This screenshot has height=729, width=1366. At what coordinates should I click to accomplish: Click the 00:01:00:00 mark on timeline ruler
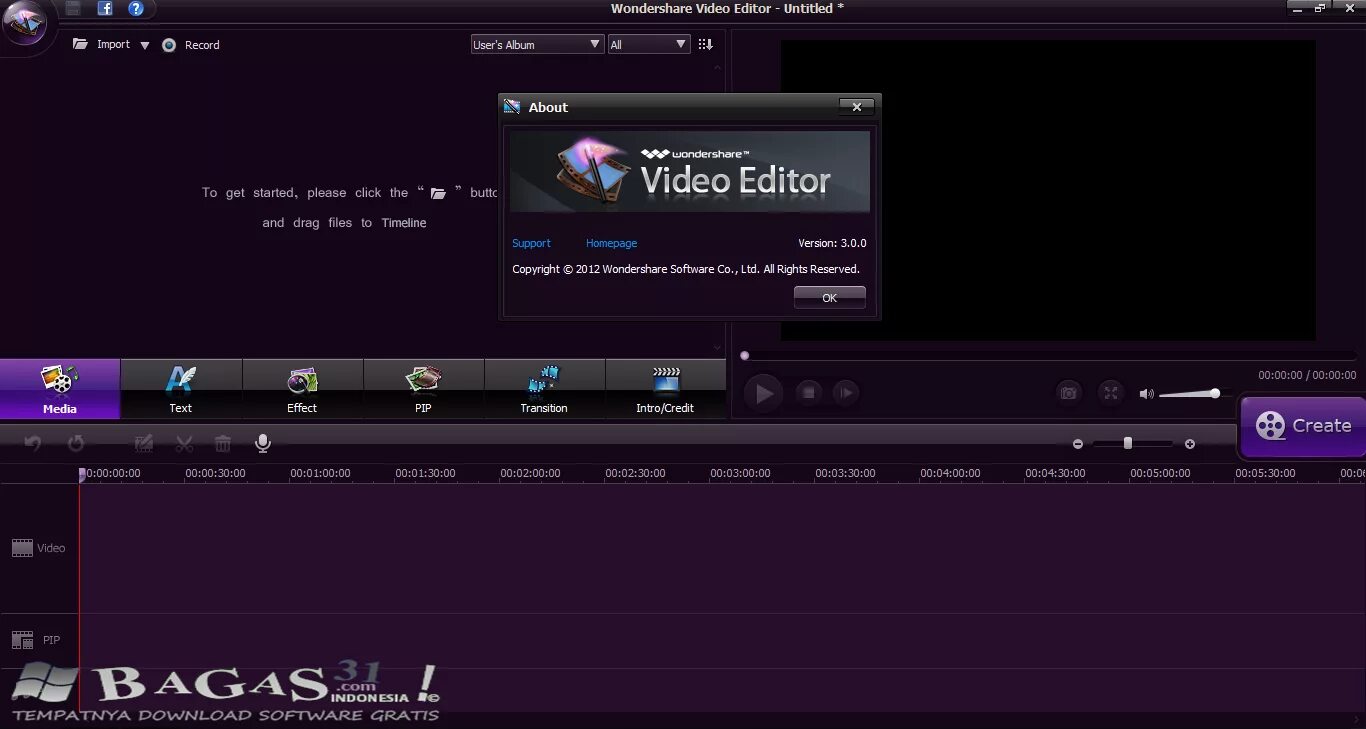pos(320,473)
